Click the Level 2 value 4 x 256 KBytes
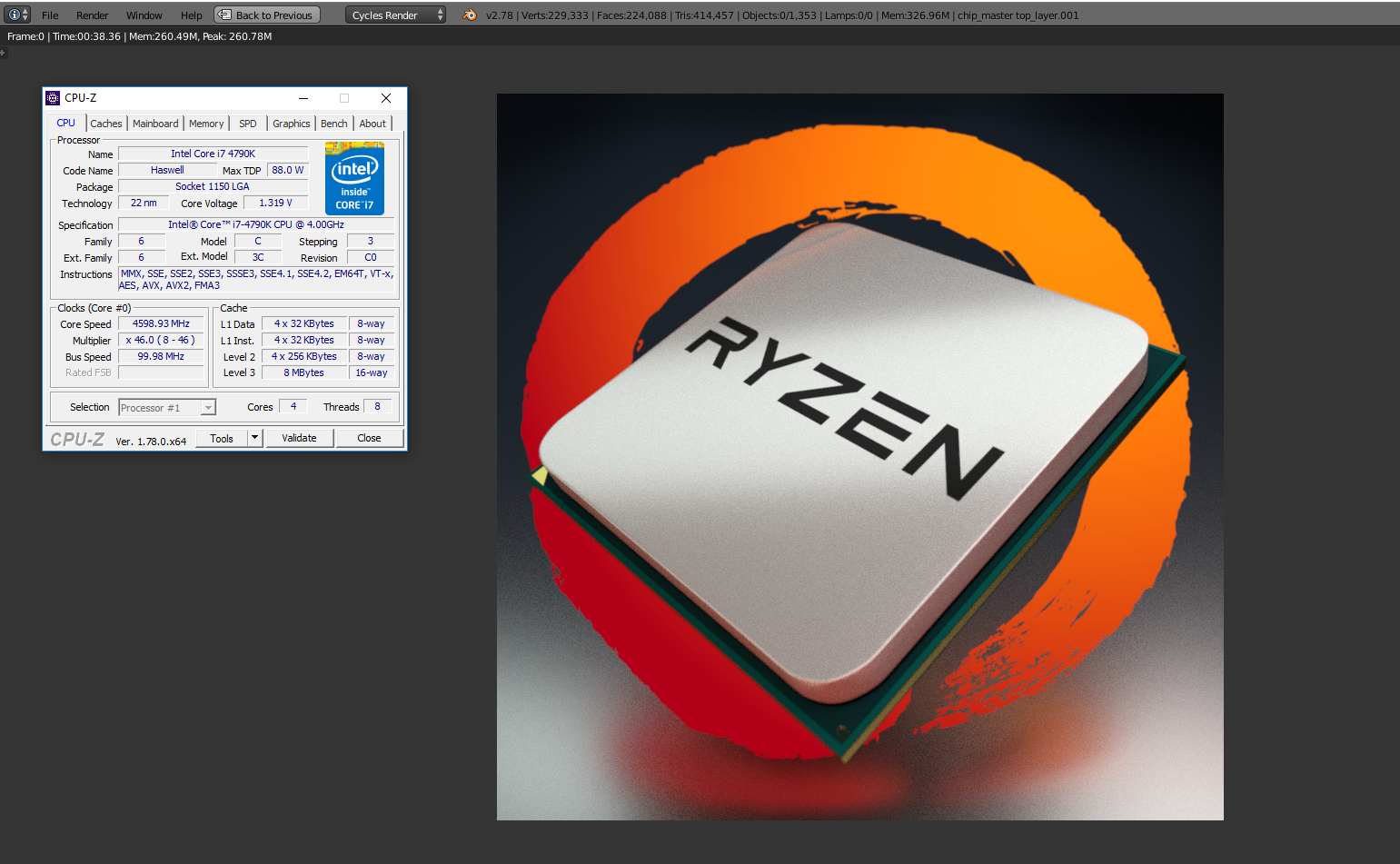This screenshot has width=1400, height=864. [x=304, y=357]
